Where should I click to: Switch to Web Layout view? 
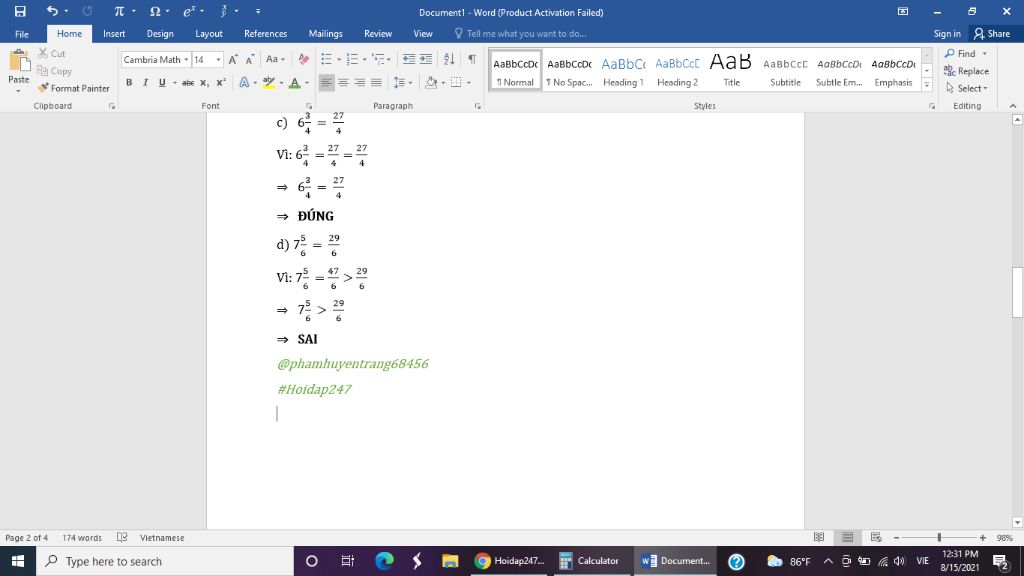click(876, 537)
